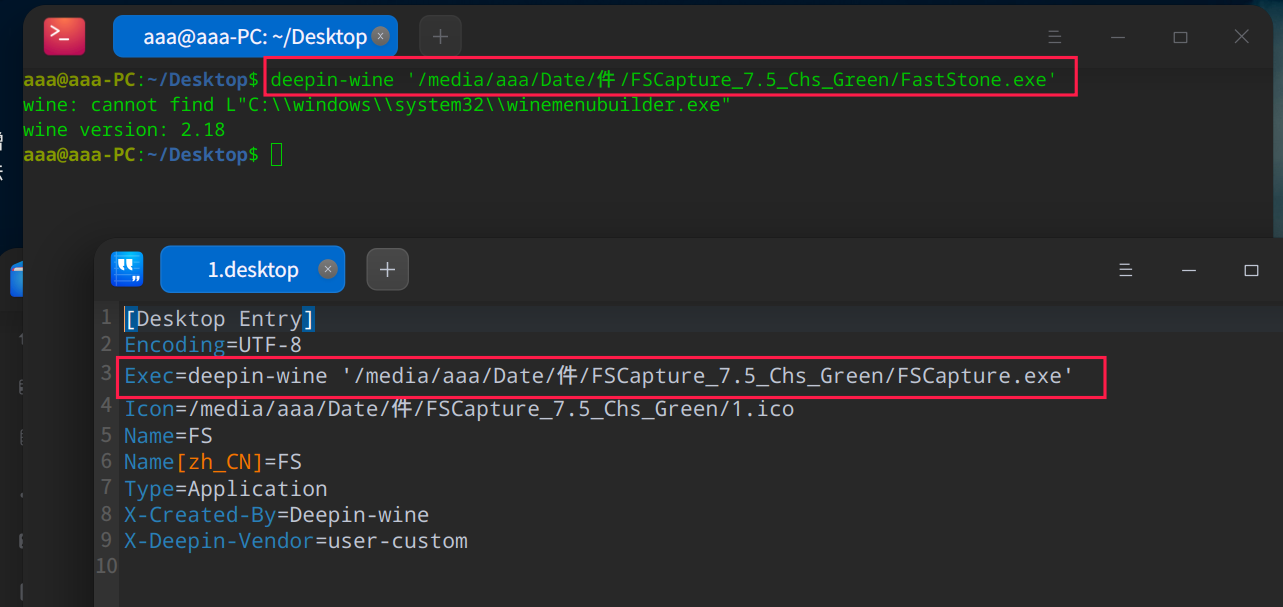Open a new tab in text editor
This screenshot has width=1283, height=607.
coord(388,269)
